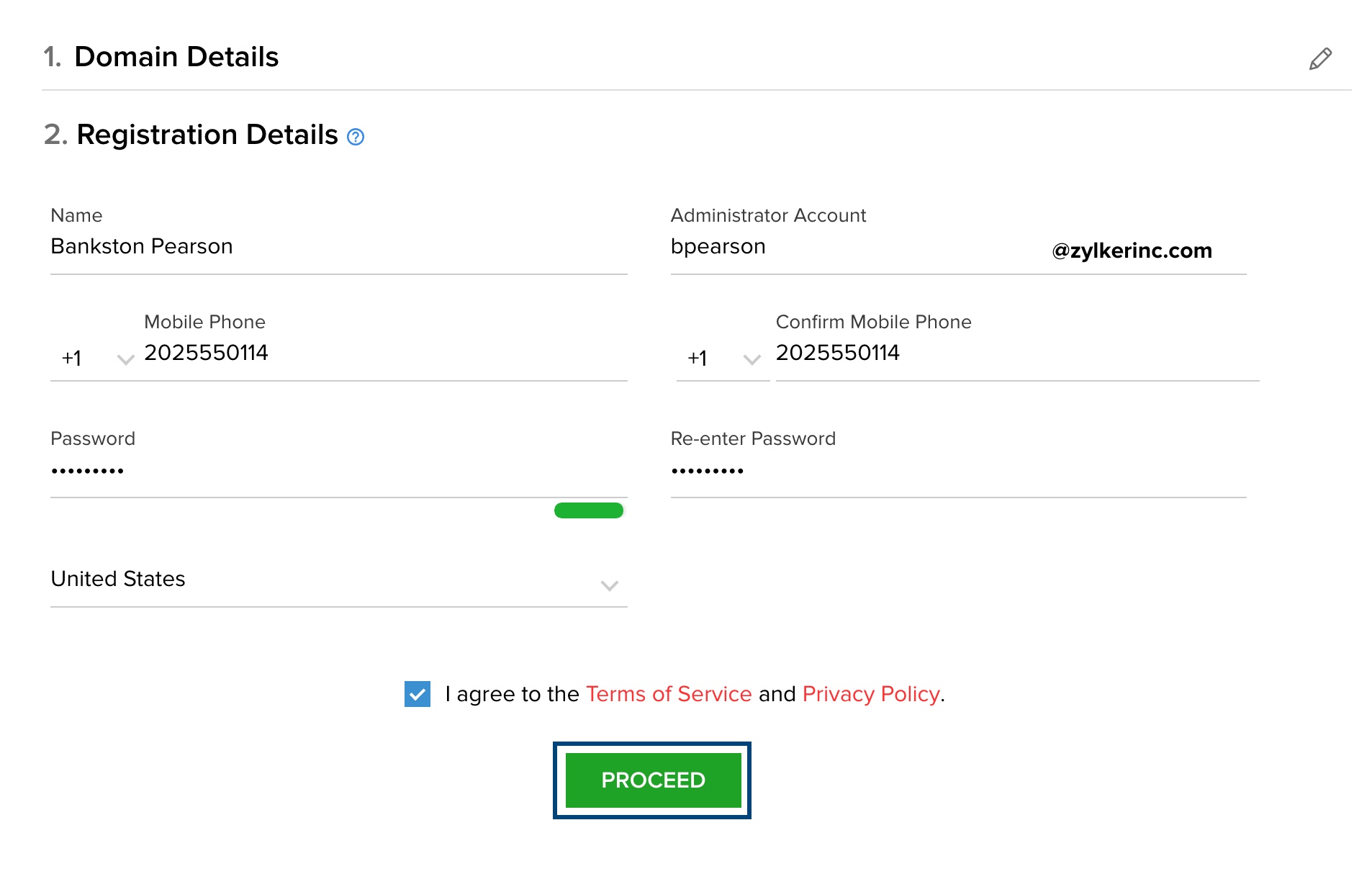
Task: Click the Name field with Bankston Pearson
Action: [338, 247]
